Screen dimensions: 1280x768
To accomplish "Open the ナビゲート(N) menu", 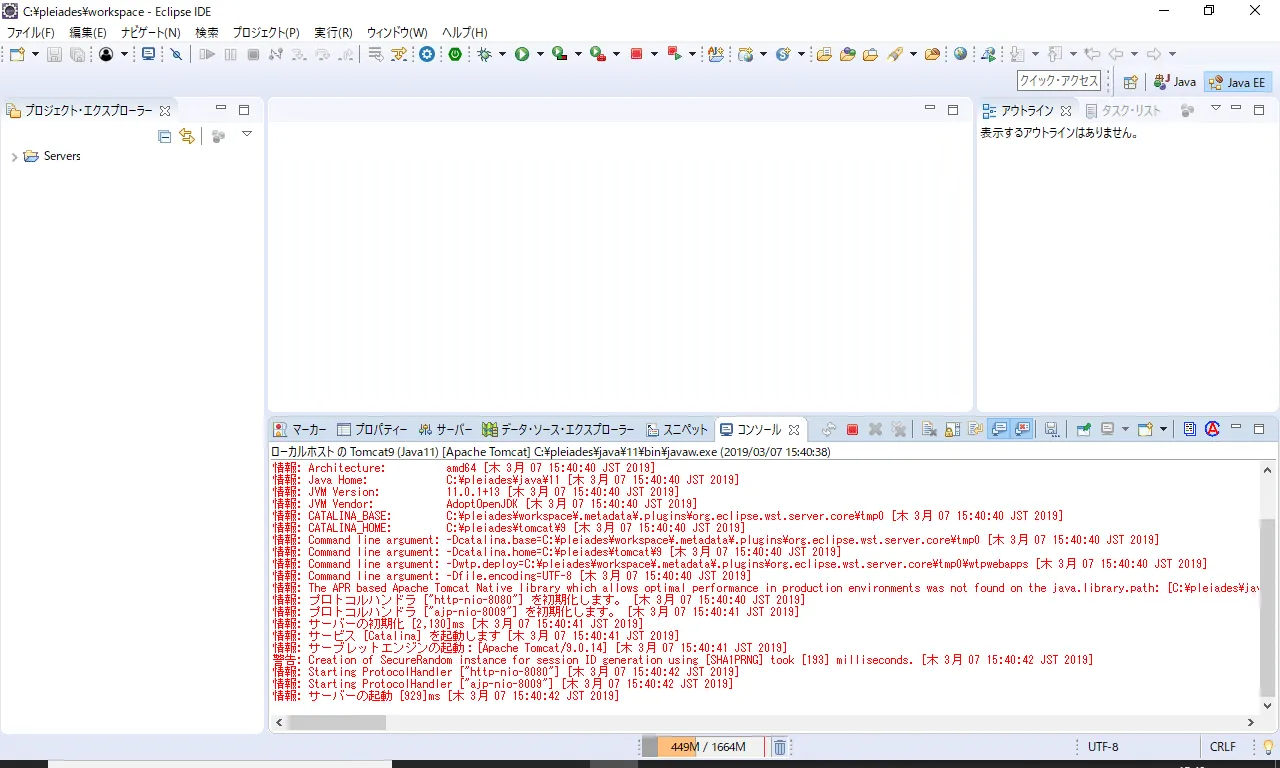I will click(x=151, y=32).
